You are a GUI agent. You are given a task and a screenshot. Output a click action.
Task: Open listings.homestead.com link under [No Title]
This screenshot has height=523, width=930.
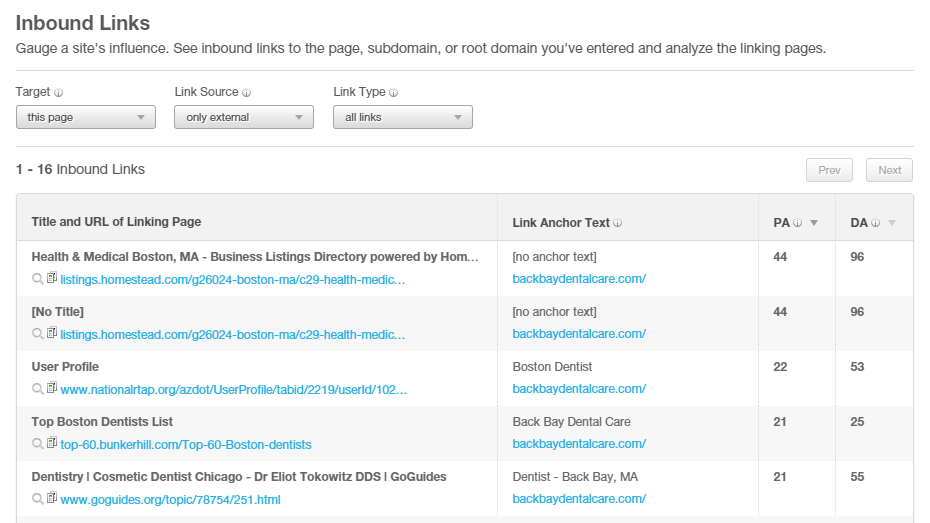(232, 335)
